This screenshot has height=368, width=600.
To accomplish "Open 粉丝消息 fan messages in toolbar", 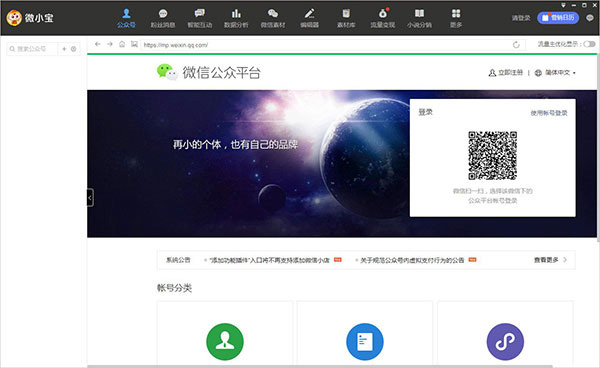I will pyautogui.click(x=163, y=18).
